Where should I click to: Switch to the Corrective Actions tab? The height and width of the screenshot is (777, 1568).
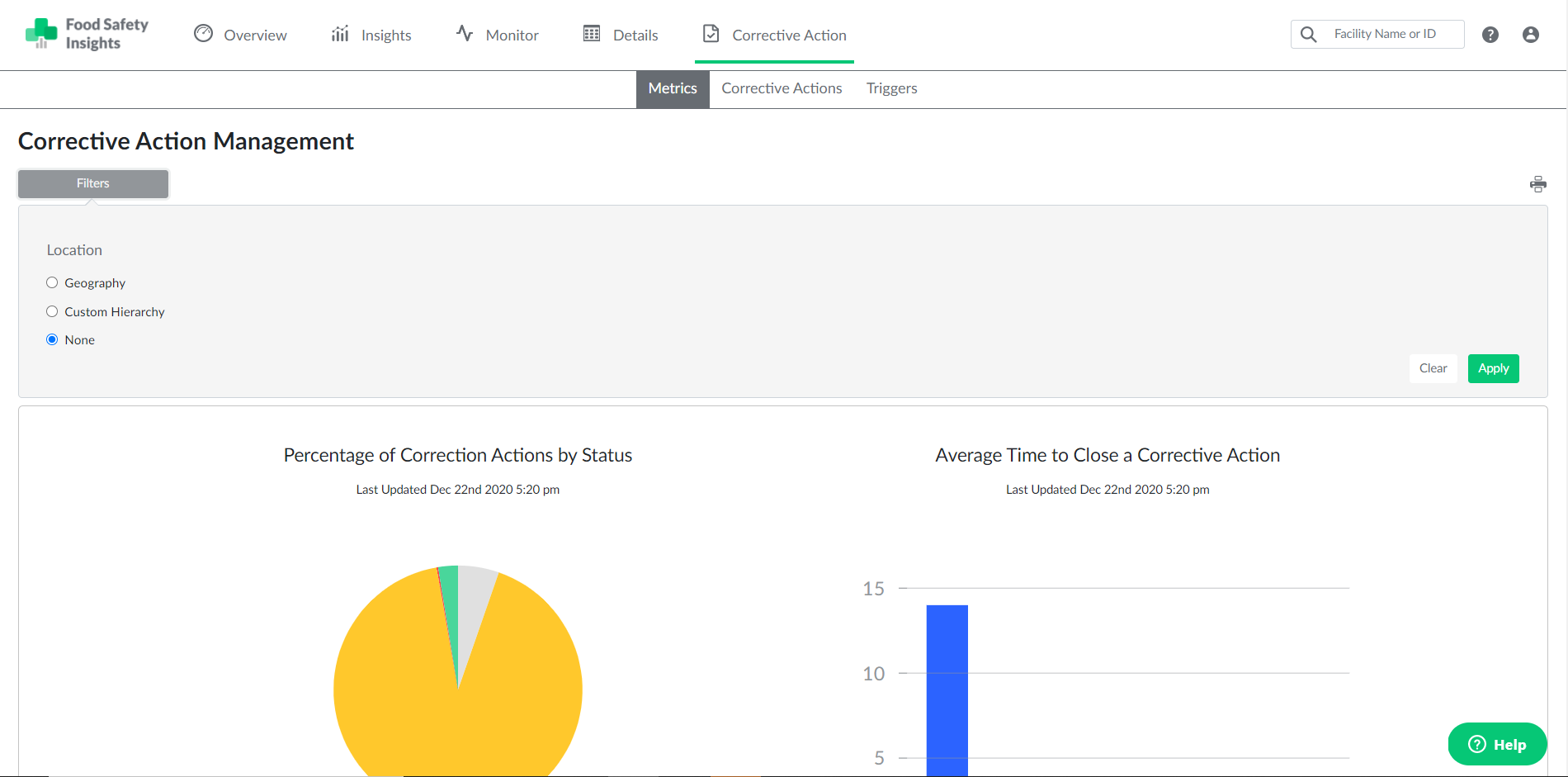(x=781, y=88)
